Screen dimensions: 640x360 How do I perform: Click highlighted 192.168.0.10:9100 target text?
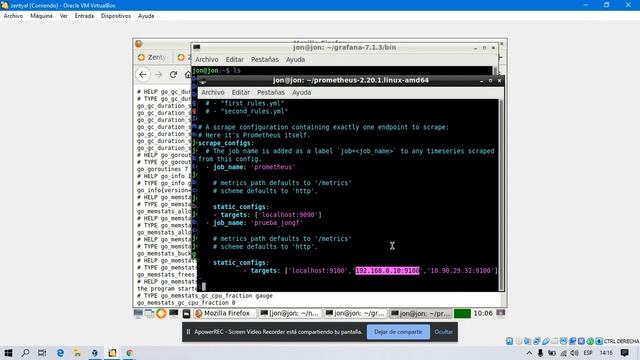pos(387,271)
